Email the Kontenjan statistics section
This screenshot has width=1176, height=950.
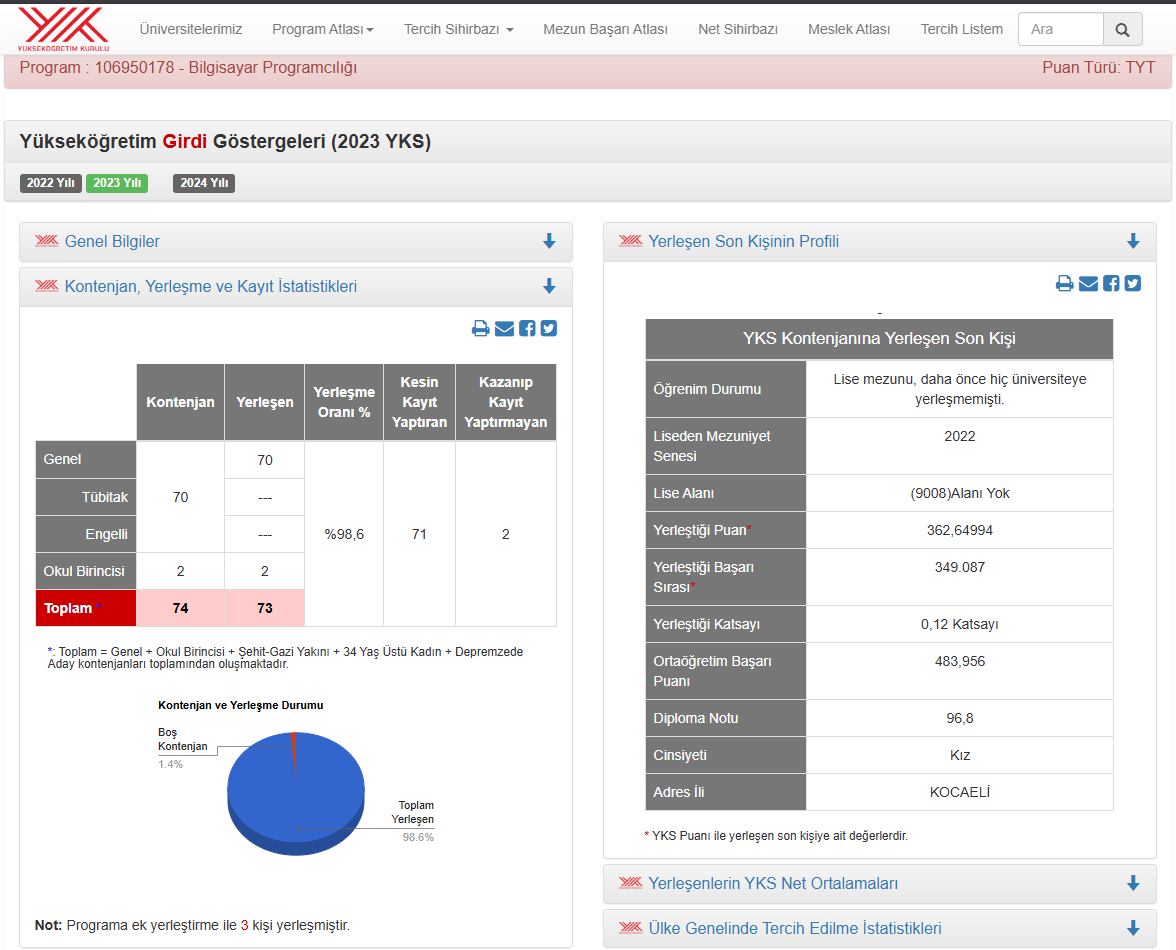[504, 328]
